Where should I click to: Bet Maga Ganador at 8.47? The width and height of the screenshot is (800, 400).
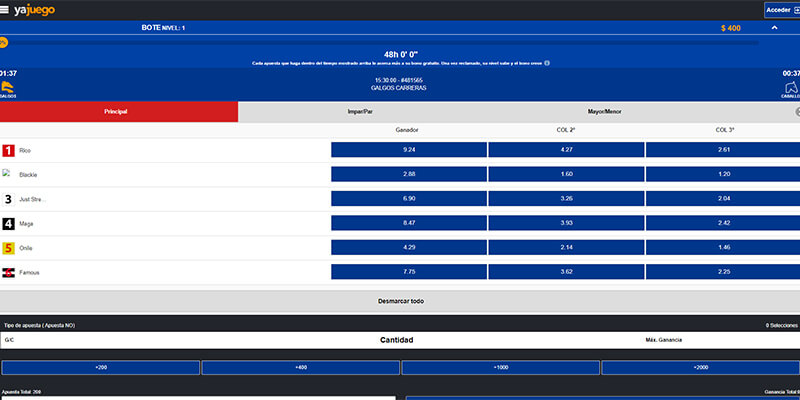click(409, 223)
